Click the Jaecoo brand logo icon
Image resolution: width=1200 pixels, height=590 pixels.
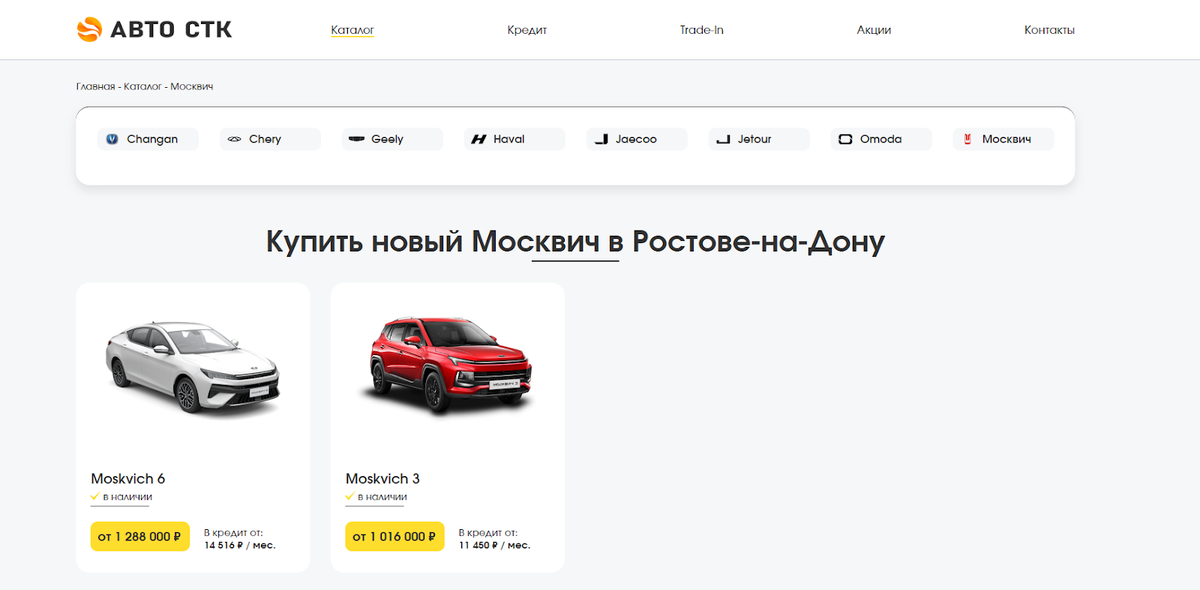coord(601,139)
